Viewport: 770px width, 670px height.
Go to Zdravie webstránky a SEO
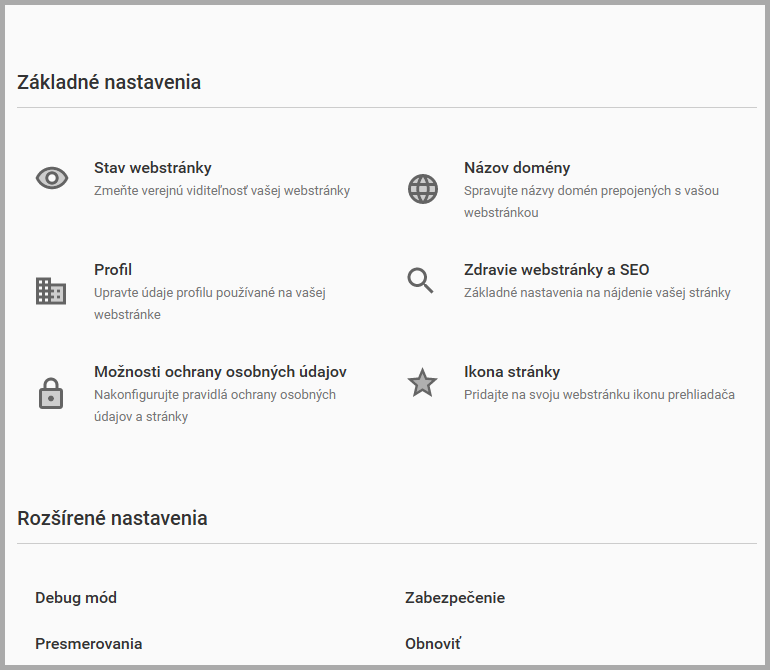[556, 270]
